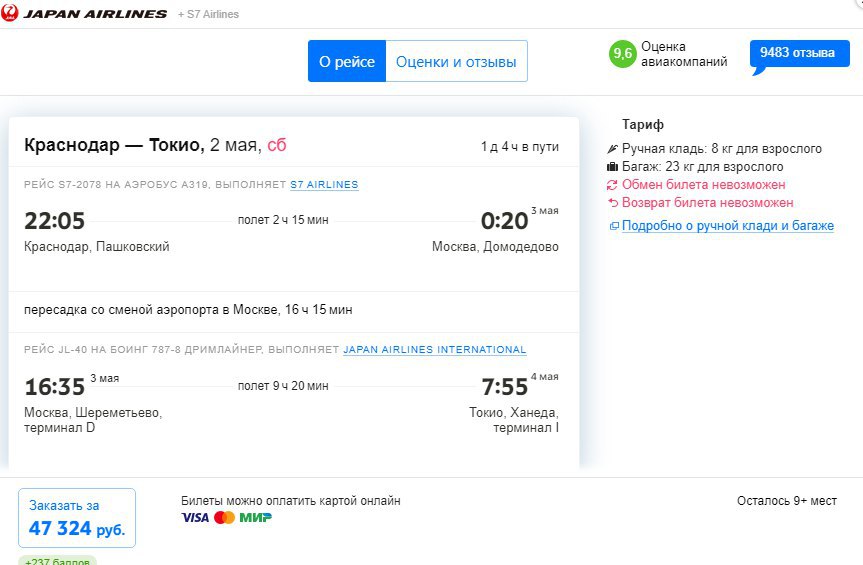The height and width of the screenshot is (565, 863).
Task: Click Токио, Ханеда, терминал I text
Action: point(514,420)
